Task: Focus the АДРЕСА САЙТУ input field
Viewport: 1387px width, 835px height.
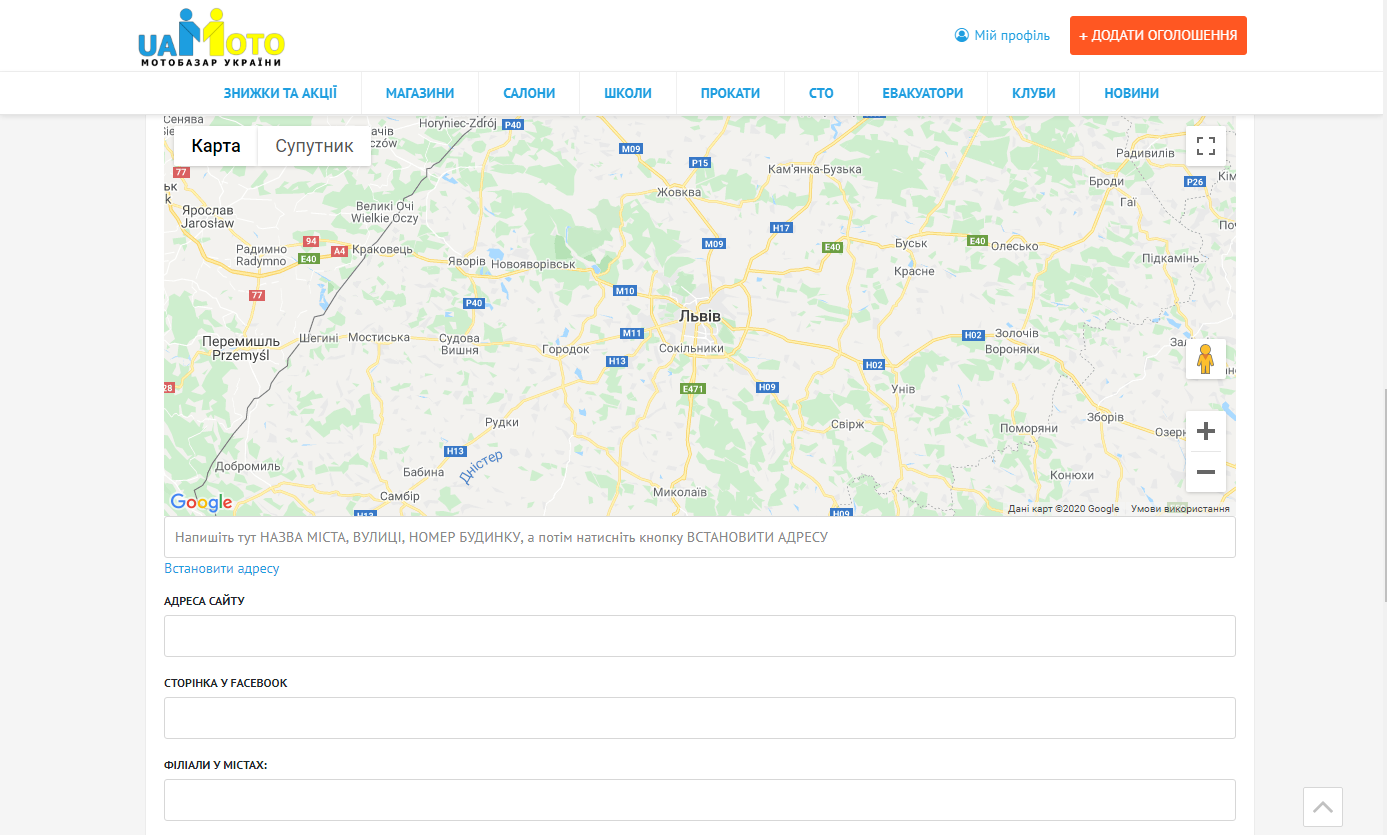Action: pyautogui.click(x=700, y=636)
